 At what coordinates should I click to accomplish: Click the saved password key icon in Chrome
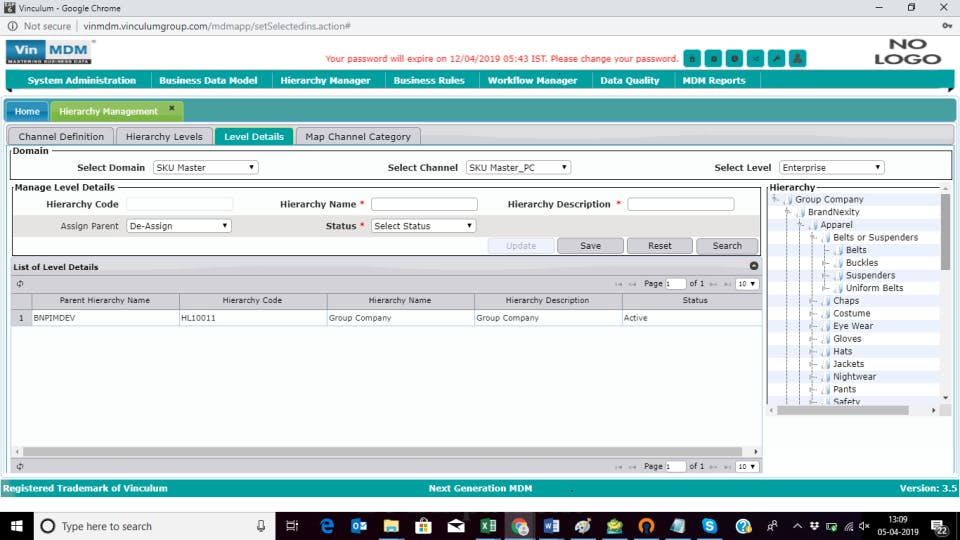click(x=947, y=26)
